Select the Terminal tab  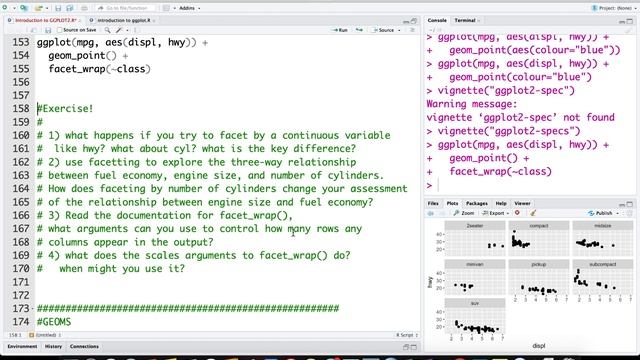click(x=465, y=20)
